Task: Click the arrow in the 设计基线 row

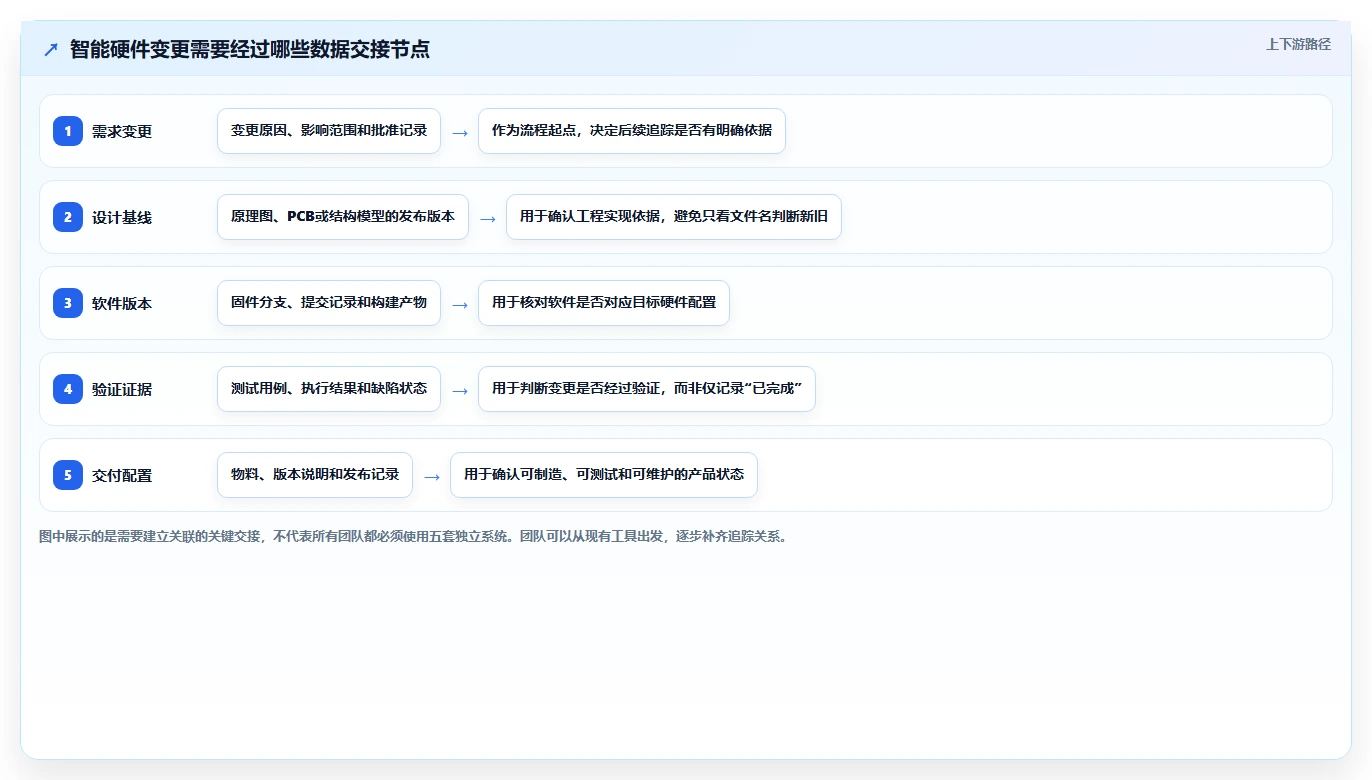Action: pyautogui.click(x=488, y=218)
